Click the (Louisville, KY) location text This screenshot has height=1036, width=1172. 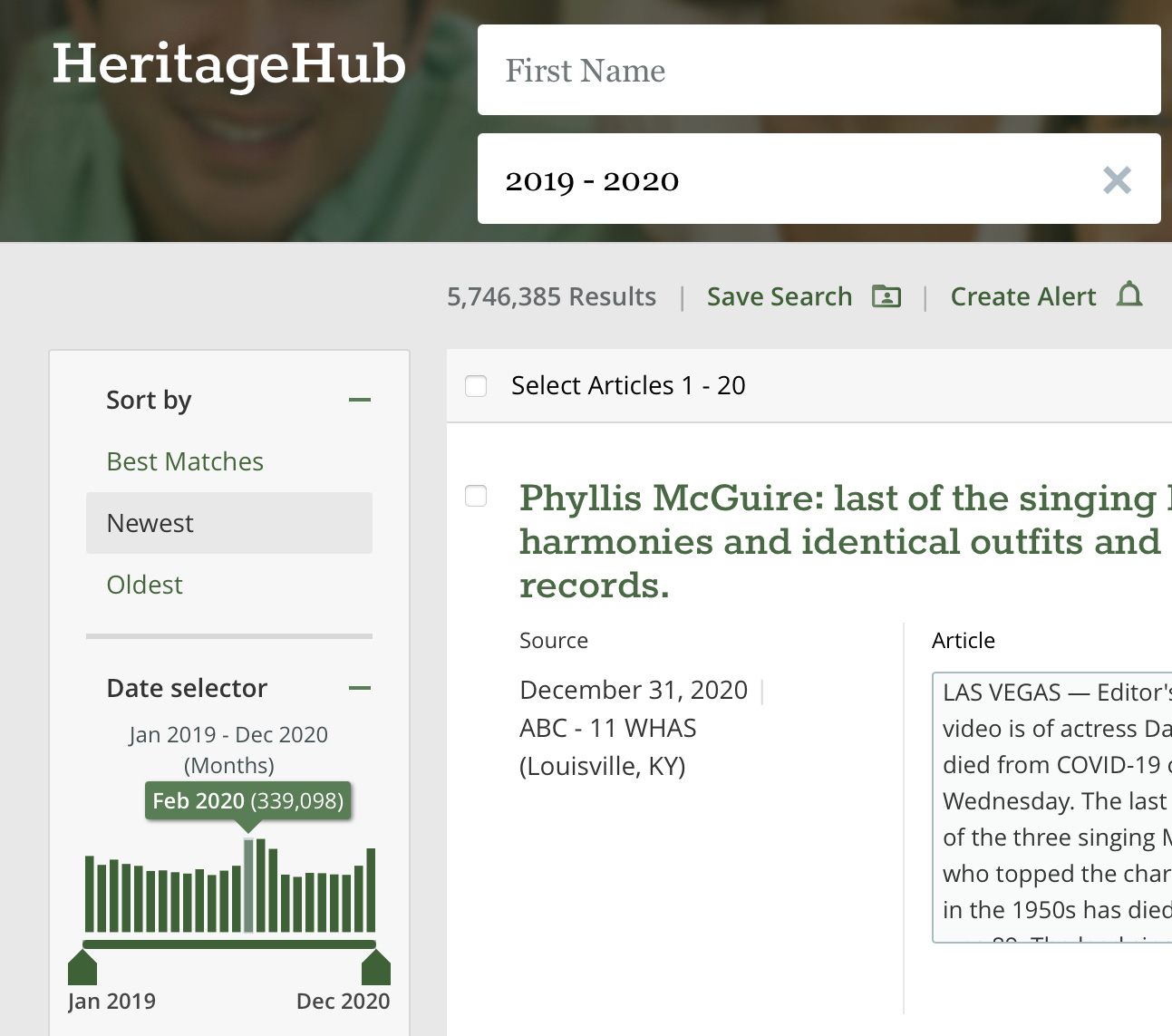click(x=603, y=766)
